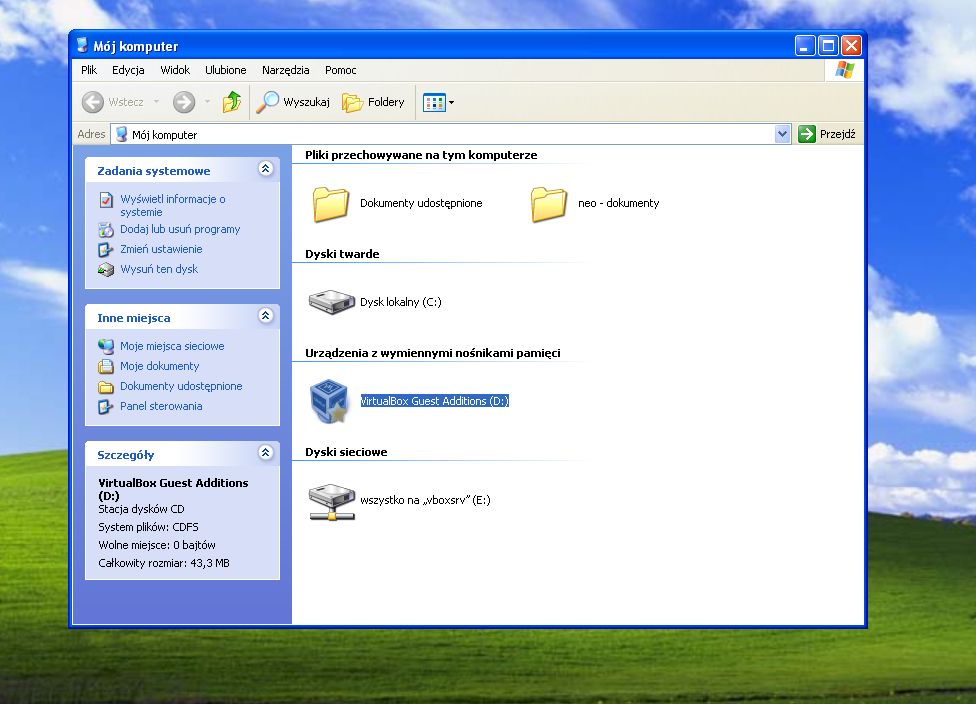Minimize the Mój komputer window
Image resolution: width=976 pixels, height=704 pixels.
[805, 46]
